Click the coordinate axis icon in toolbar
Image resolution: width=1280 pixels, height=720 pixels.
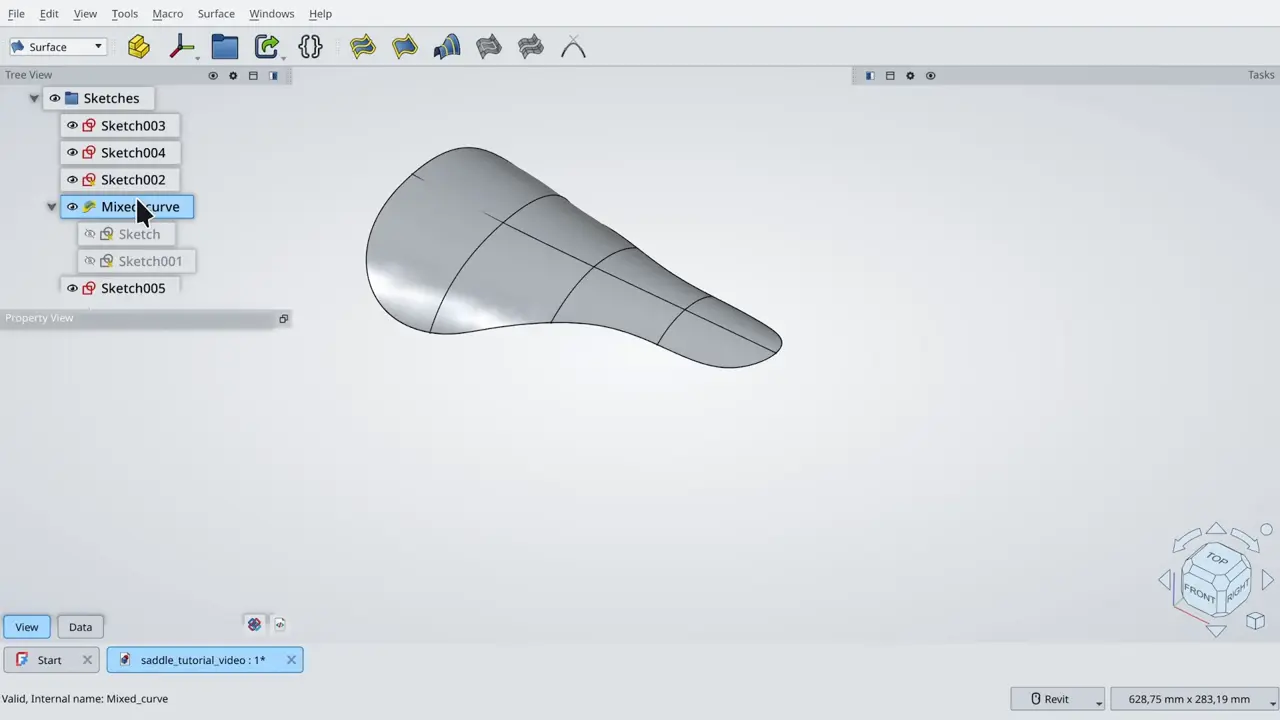pyautogui.click(x=182, y=47)
